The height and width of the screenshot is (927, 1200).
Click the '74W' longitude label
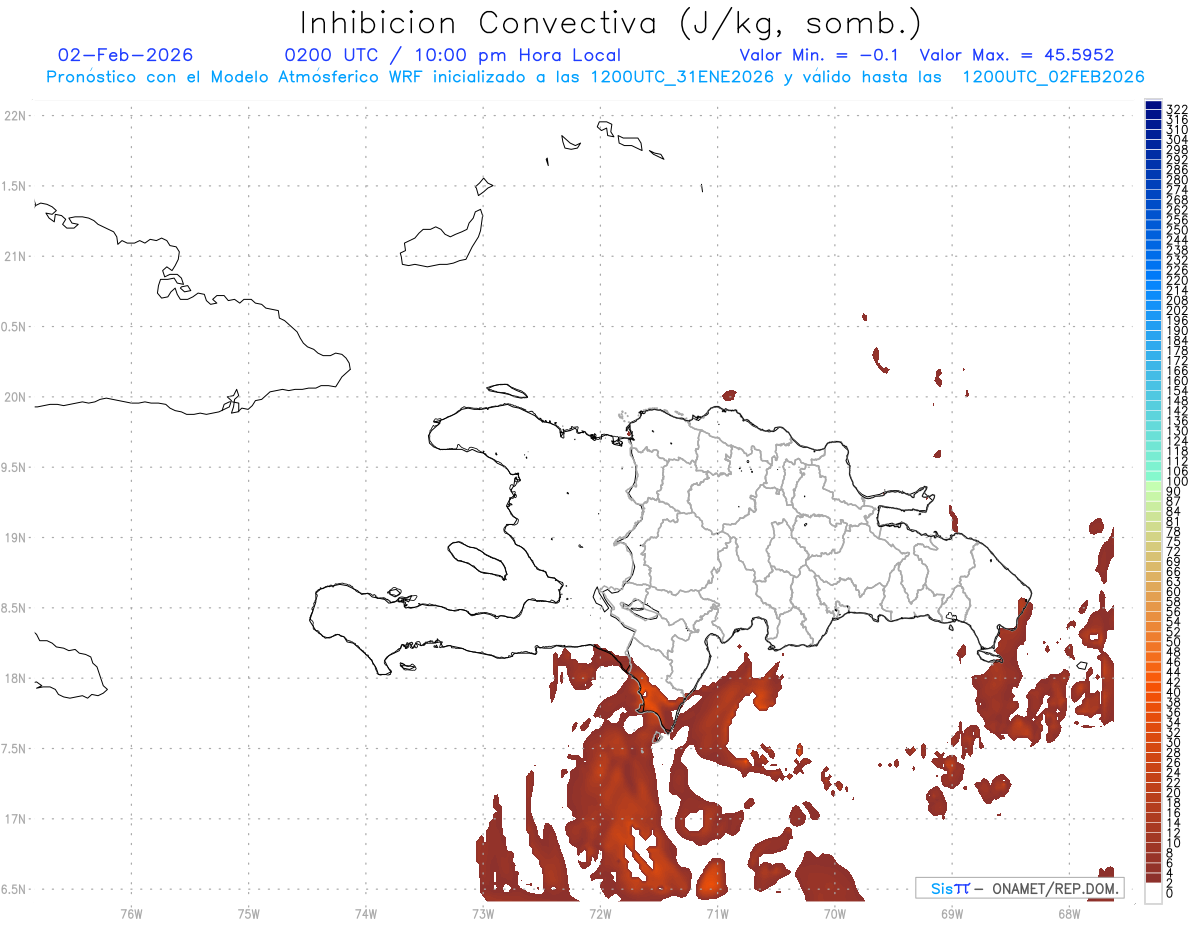click(366, 912)
